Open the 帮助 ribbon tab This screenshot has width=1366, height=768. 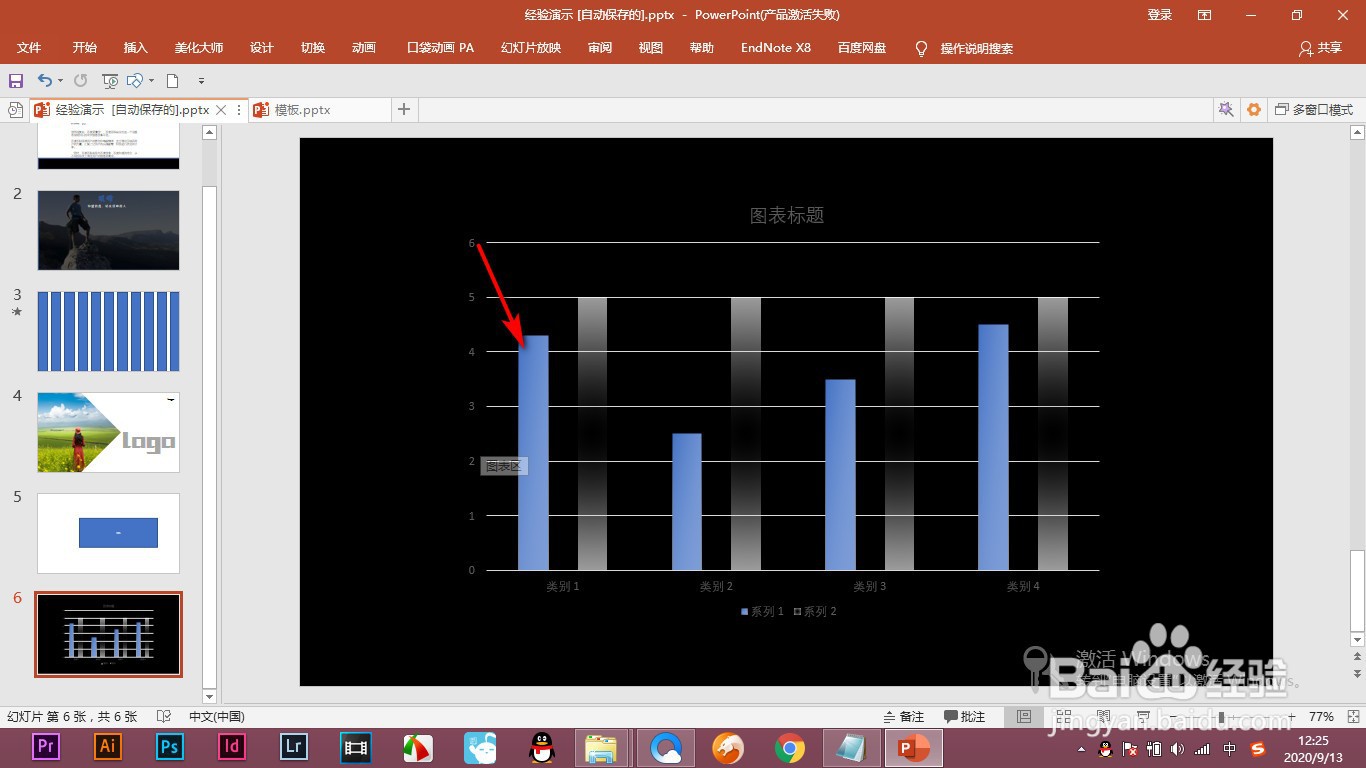pyautogui.click(x=702, y=48)
